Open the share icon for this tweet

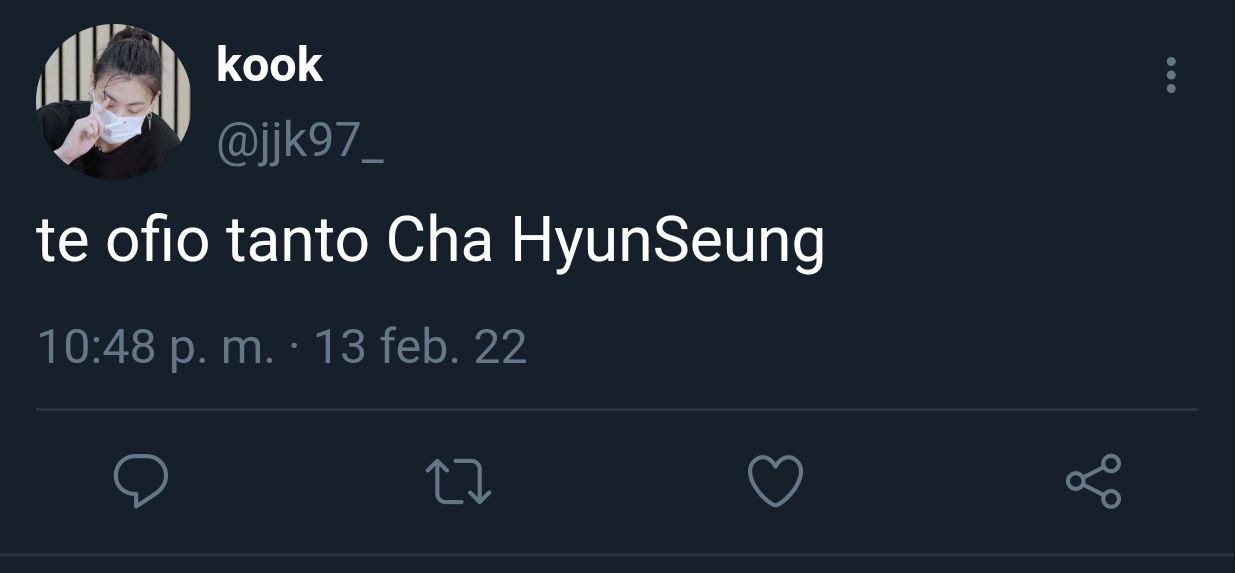[x=1094, y=481]
